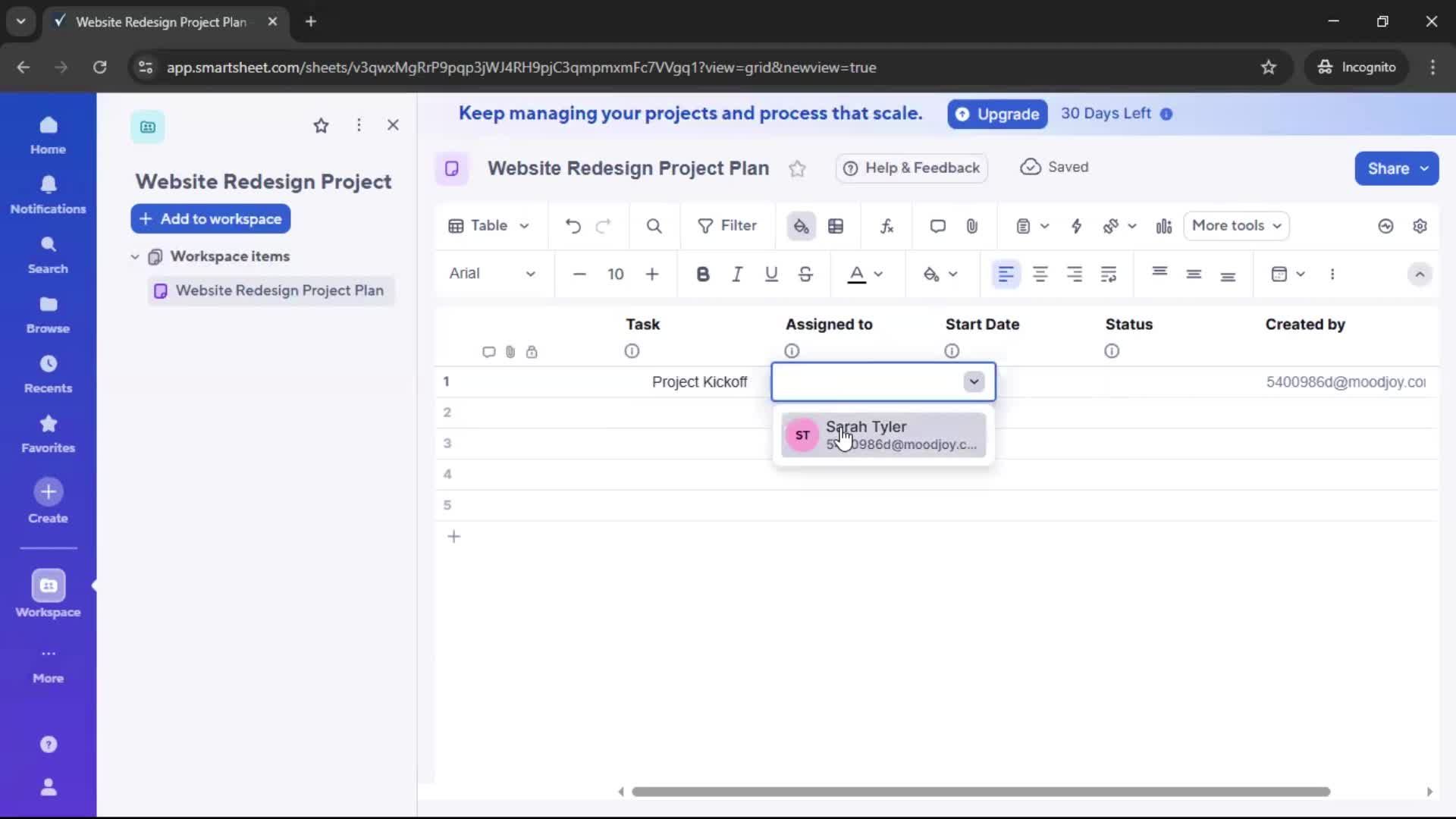Image resolution: width=1456 pixels, height=819 pixels.
Task: Open the Table view dropdown
Action: pos(489,225)
